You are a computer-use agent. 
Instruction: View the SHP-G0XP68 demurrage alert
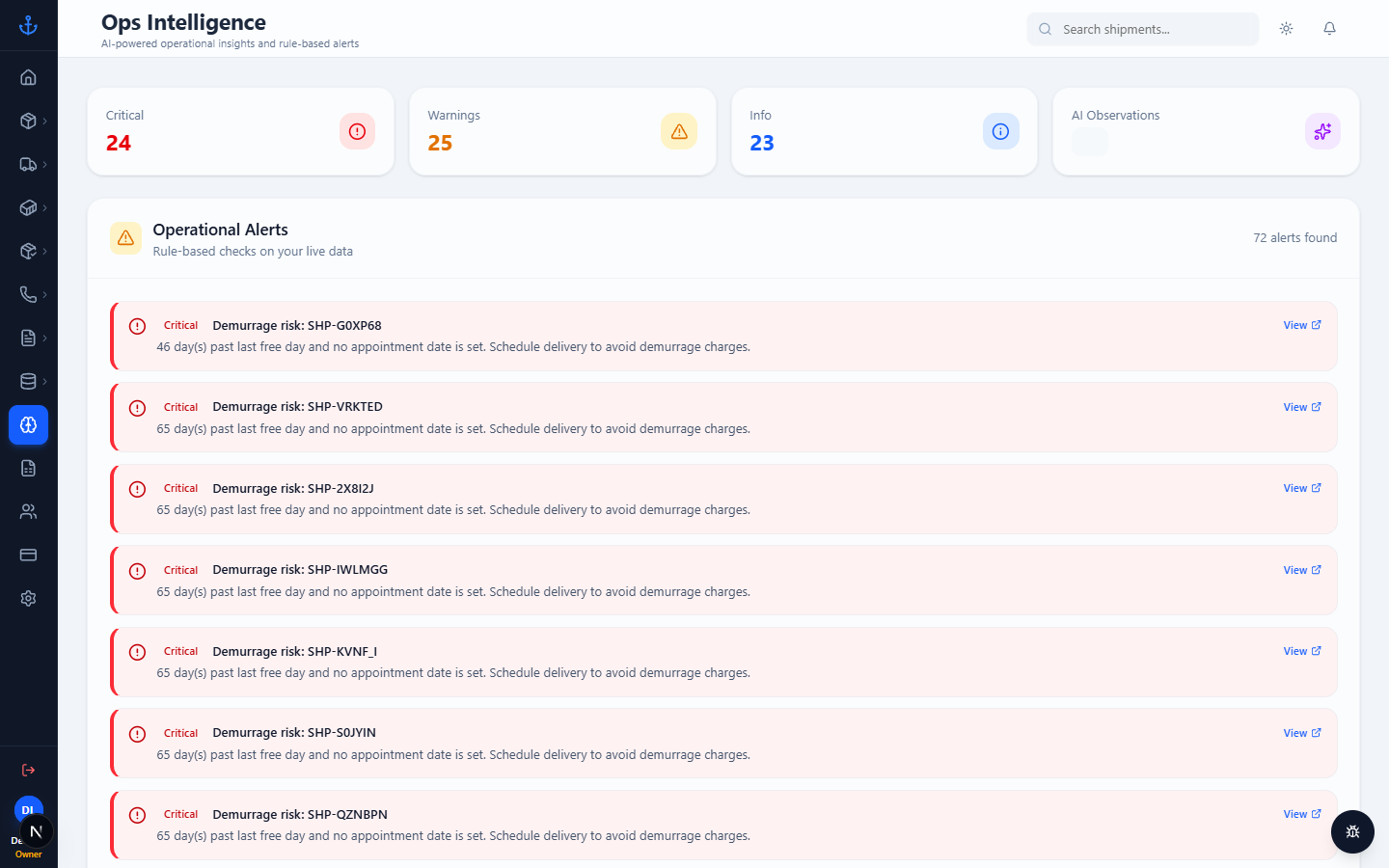pos(1302,325)
